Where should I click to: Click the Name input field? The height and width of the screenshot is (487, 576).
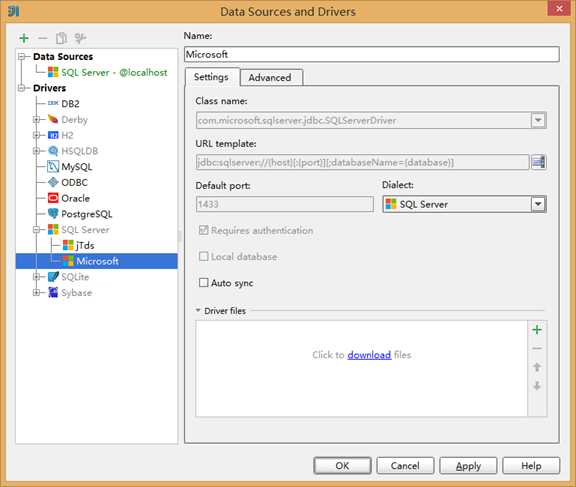click(372, 54)
